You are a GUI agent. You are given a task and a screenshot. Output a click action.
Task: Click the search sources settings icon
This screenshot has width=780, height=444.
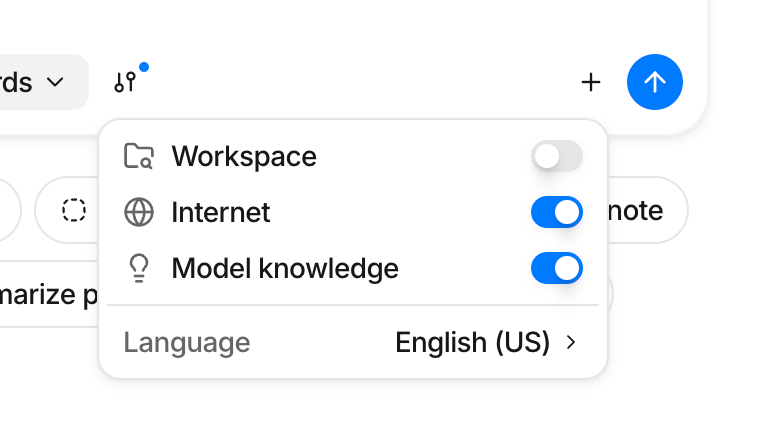125,83
